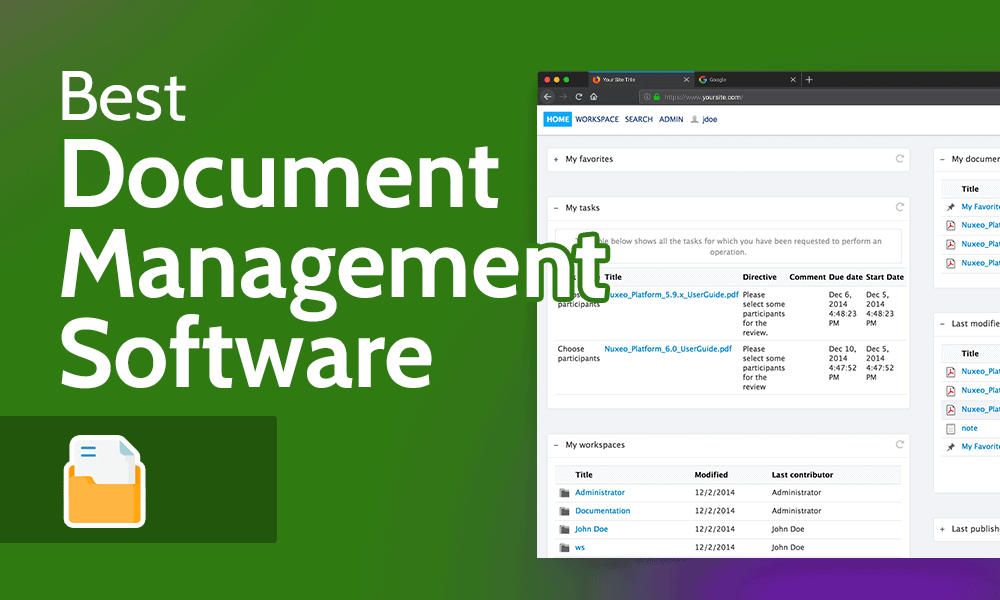Image resolution: width=1000 pixels, height=600 pixels.
Task: Open the folder icon beside the Administrator workspace
Action: 564,492
